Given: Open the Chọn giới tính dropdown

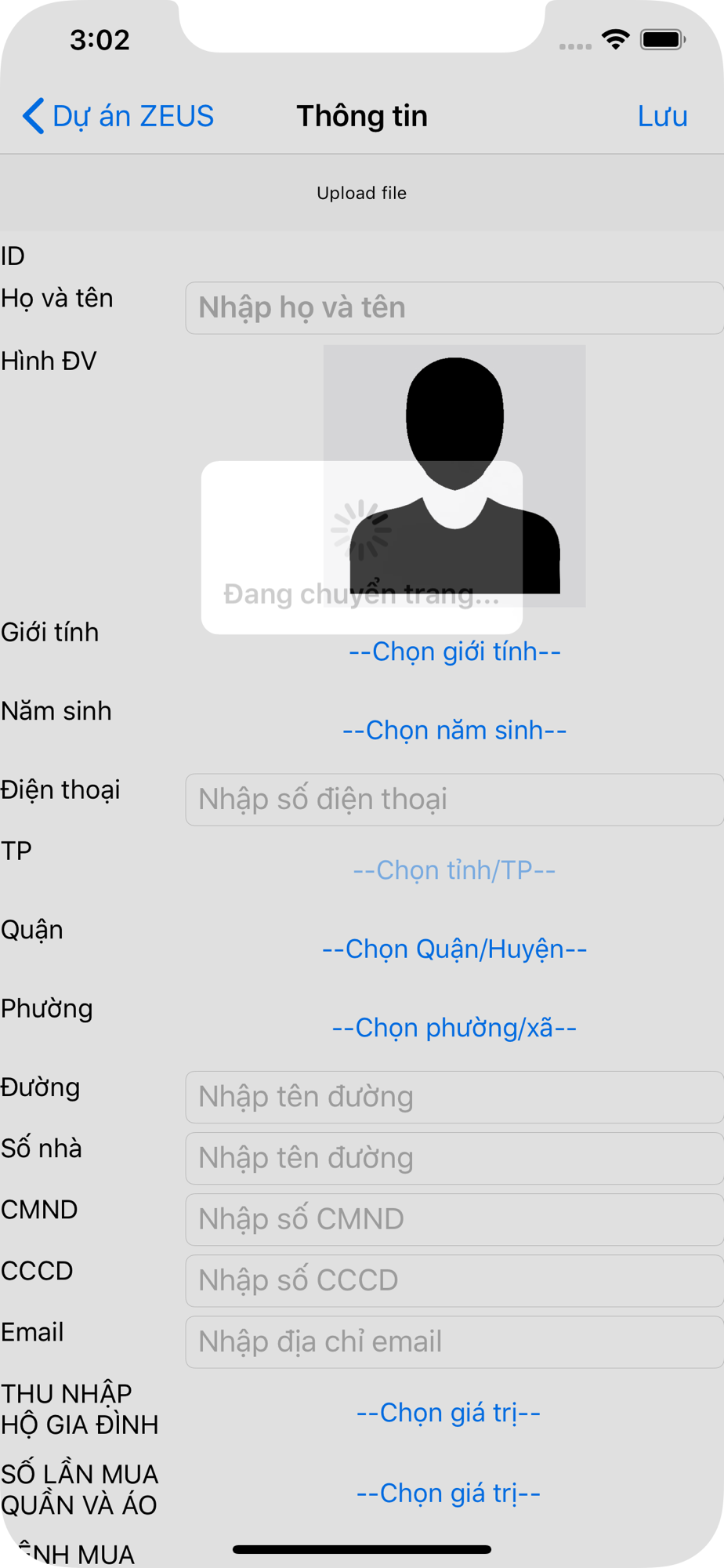Looking at the screenshot, I should click(x=454, y=652).
